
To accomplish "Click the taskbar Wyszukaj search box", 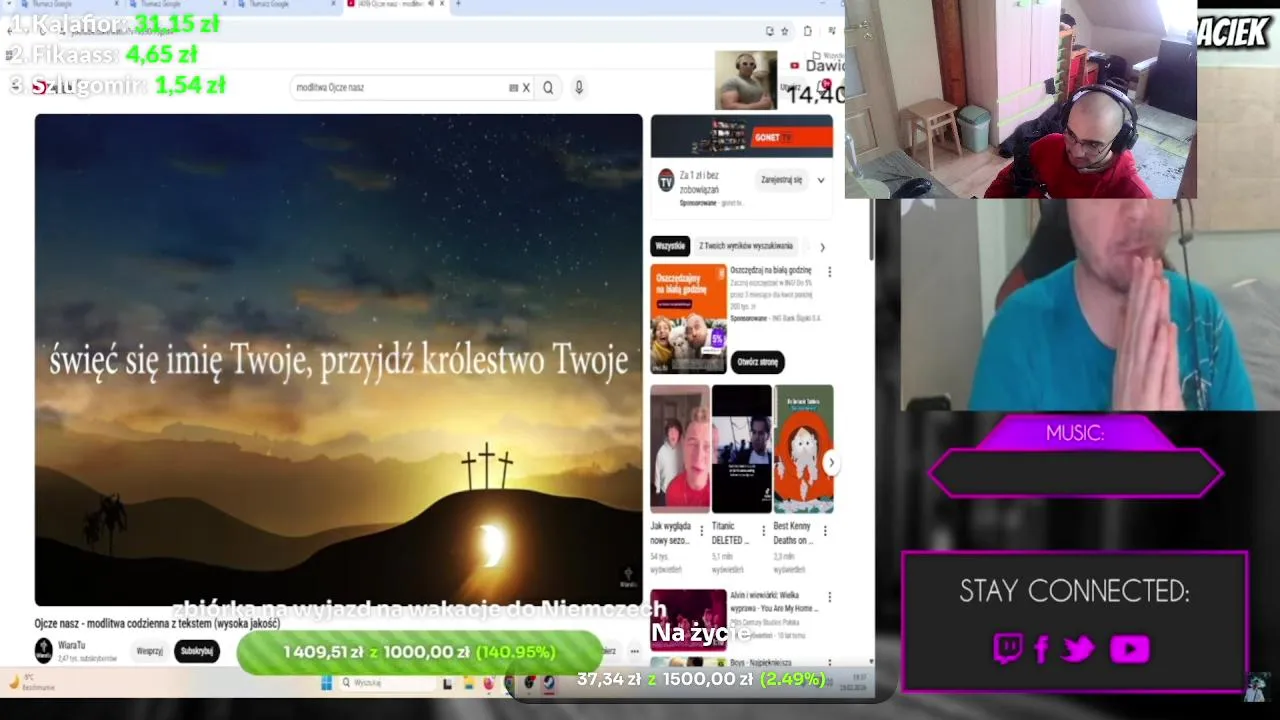I will click(386, 683).
